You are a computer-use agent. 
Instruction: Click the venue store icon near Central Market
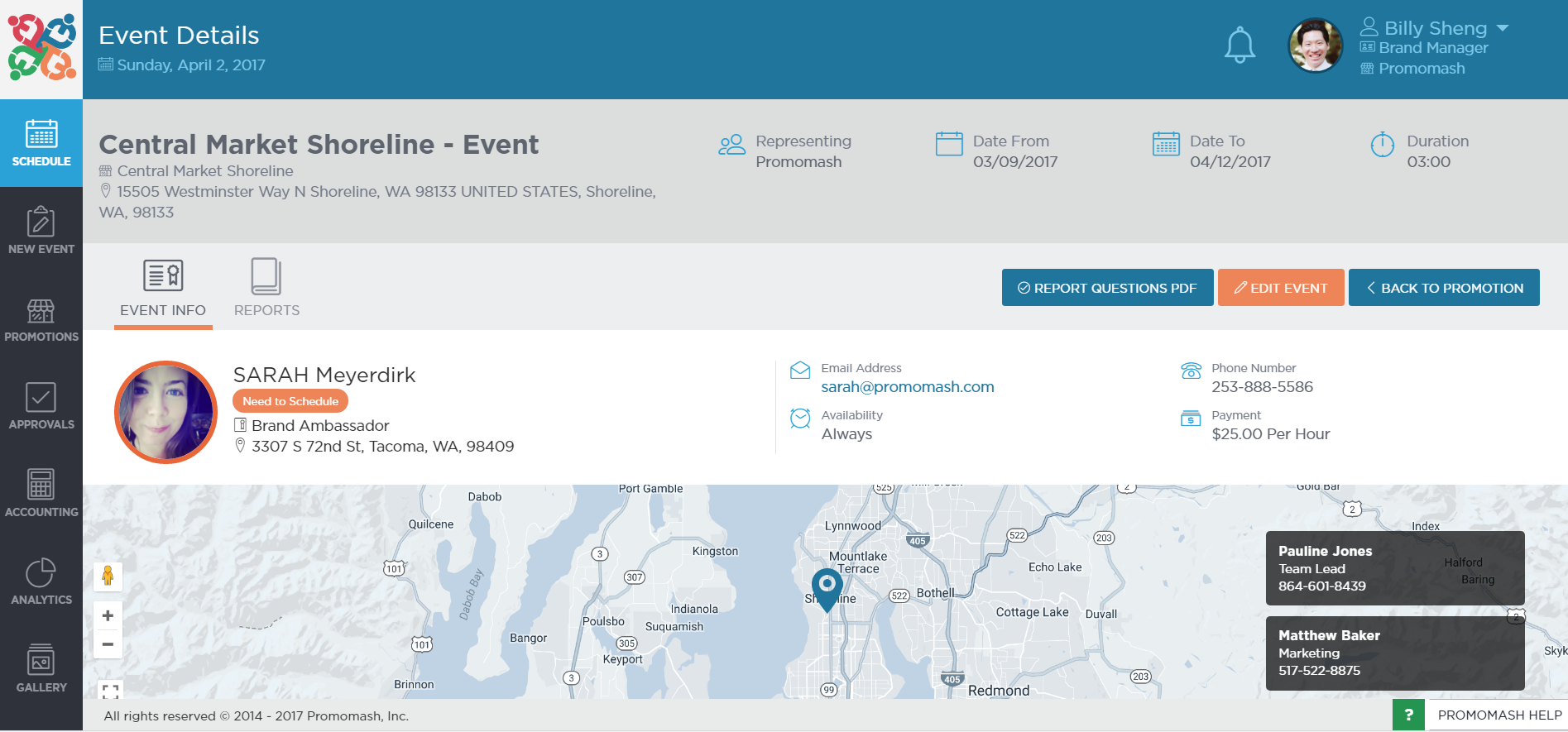[x=106, y=171]
